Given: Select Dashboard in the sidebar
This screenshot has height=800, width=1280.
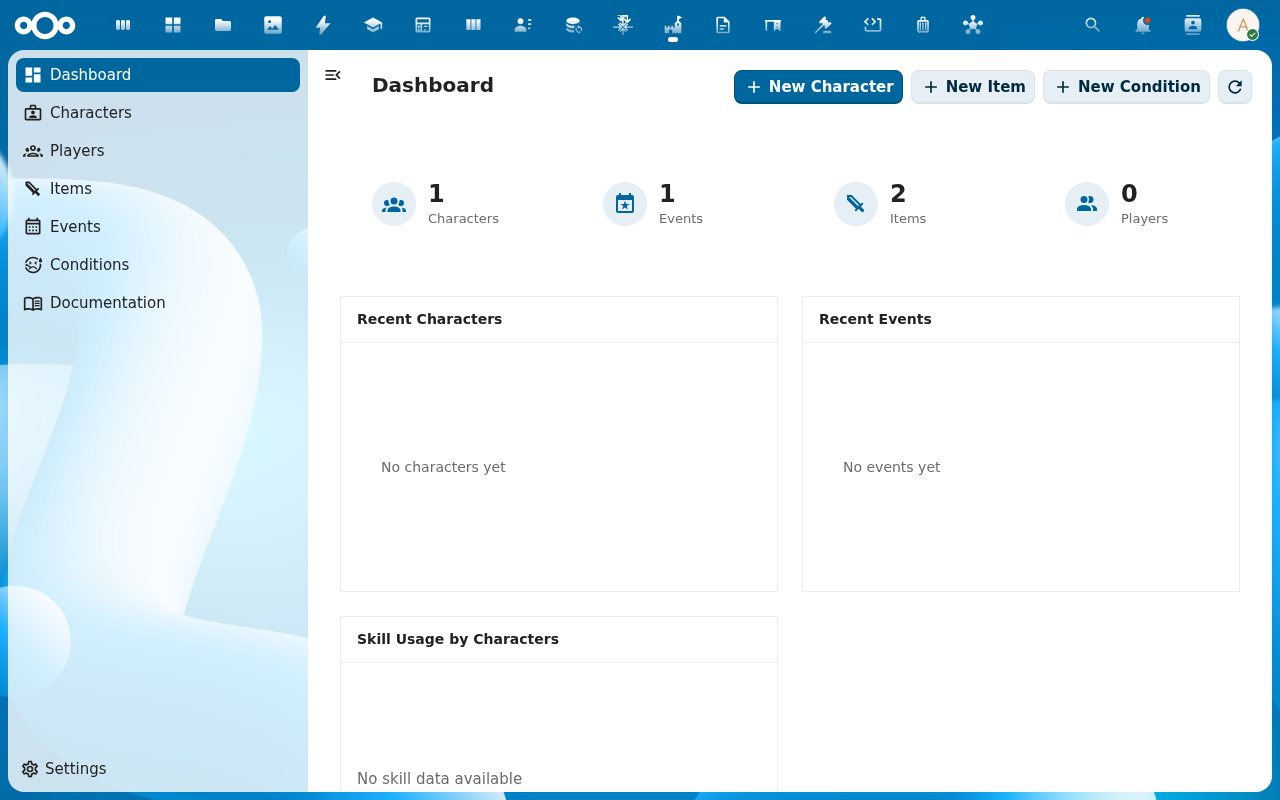Looking at the screenshot, I should (158, 75).
